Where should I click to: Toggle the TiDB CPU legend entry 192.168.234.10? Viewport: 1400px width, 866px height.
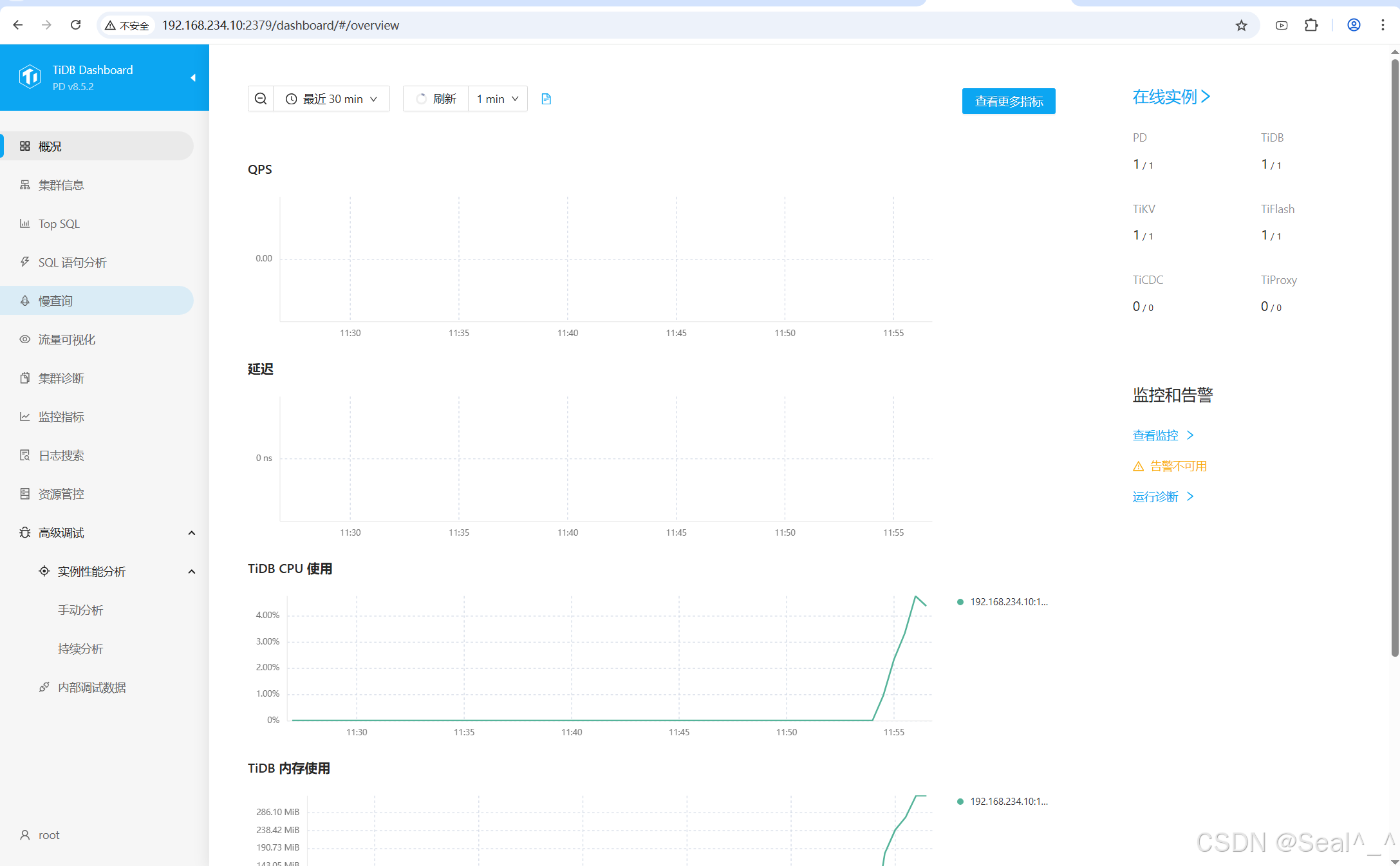(1002, 601)
